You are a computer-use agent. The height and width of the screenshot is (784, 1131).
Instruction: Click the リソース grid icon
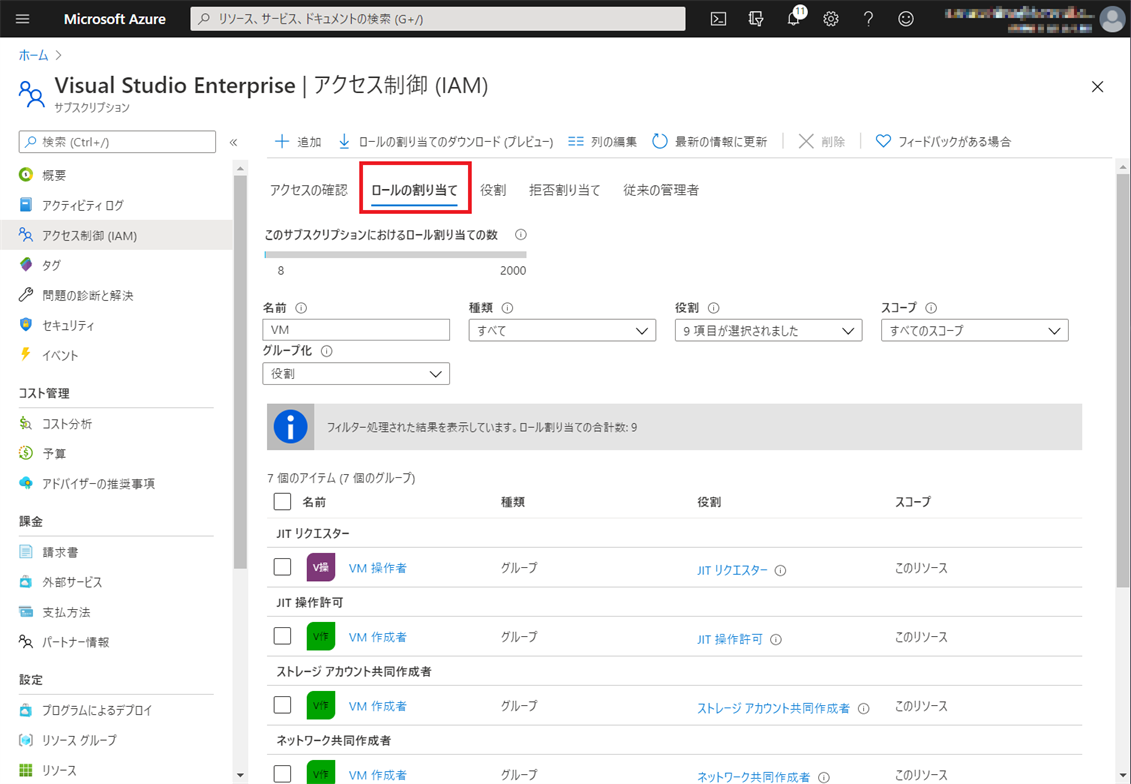[26, 770]
